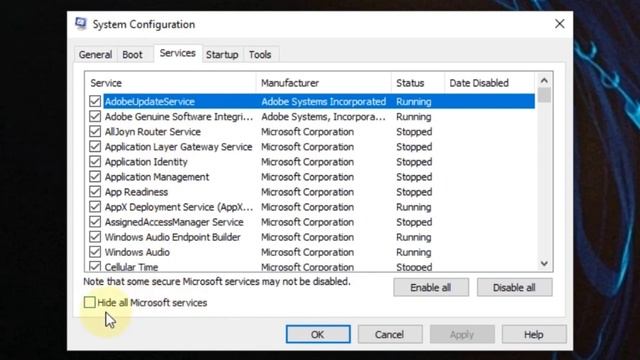Click Running status of Windows Audio
This screenshot has height=360, width=640.
pos(413,252)
